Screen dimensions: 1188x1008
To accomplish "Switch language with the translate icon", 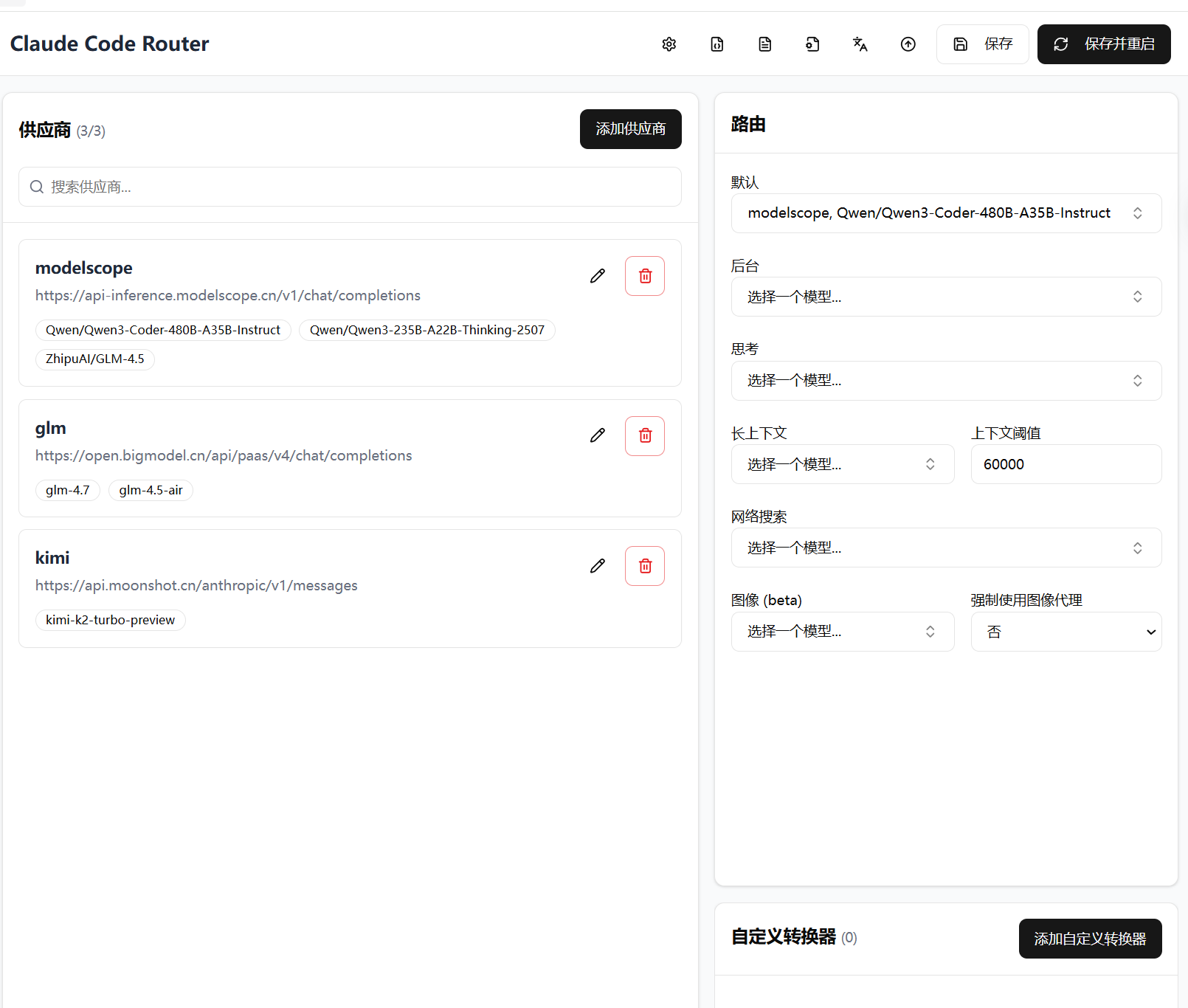I will point(860,44).
